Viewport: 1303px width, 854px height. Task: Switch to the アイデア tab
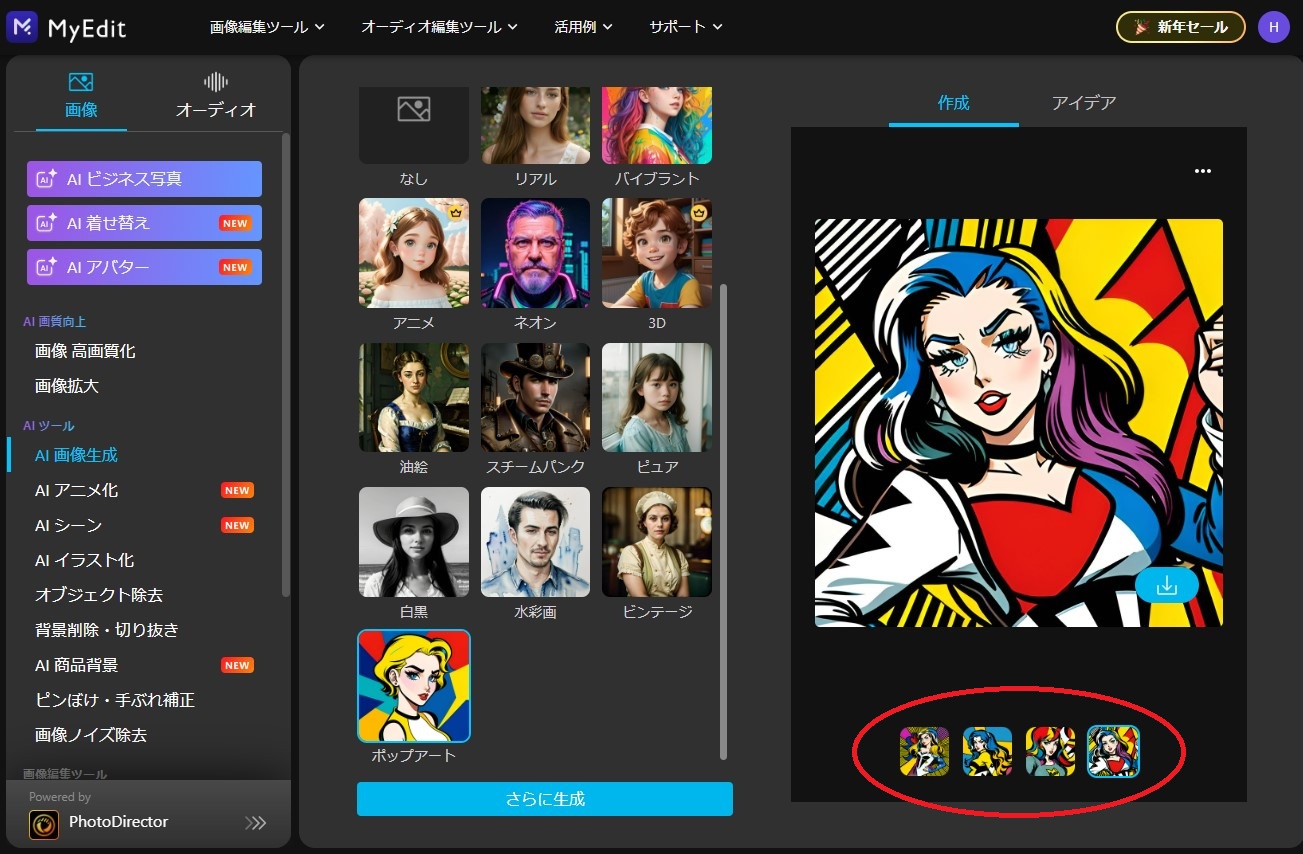pyautogui.click(x=1083, y=103)
